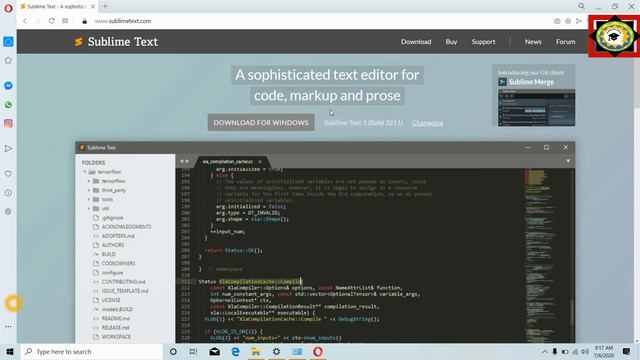The height and width of the screenshot is (360, 640).
Task: Open Task View on the taskbar
Action: pos(193,351)
